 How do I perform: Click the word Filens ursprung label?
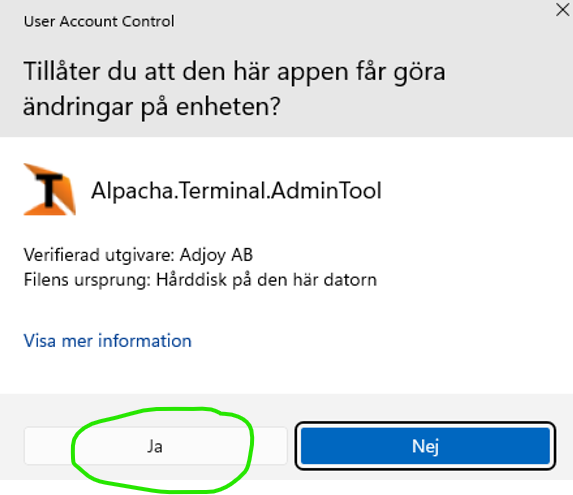pyautogui.click(x=87, y=280)
